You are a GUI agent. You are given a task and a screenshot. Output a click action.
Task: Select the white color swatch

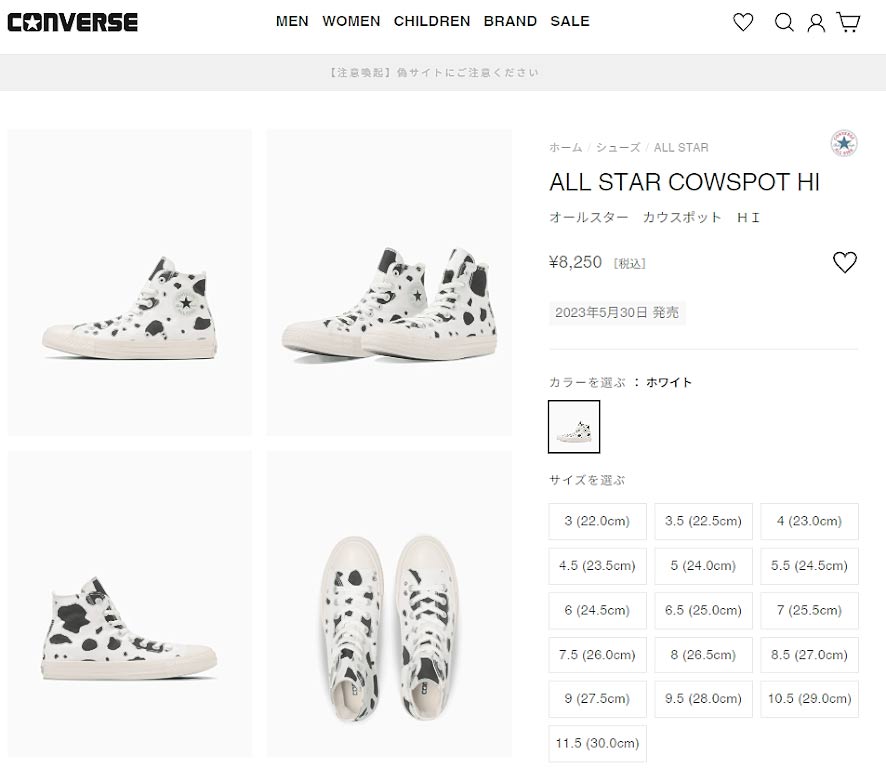click(574, 427)
